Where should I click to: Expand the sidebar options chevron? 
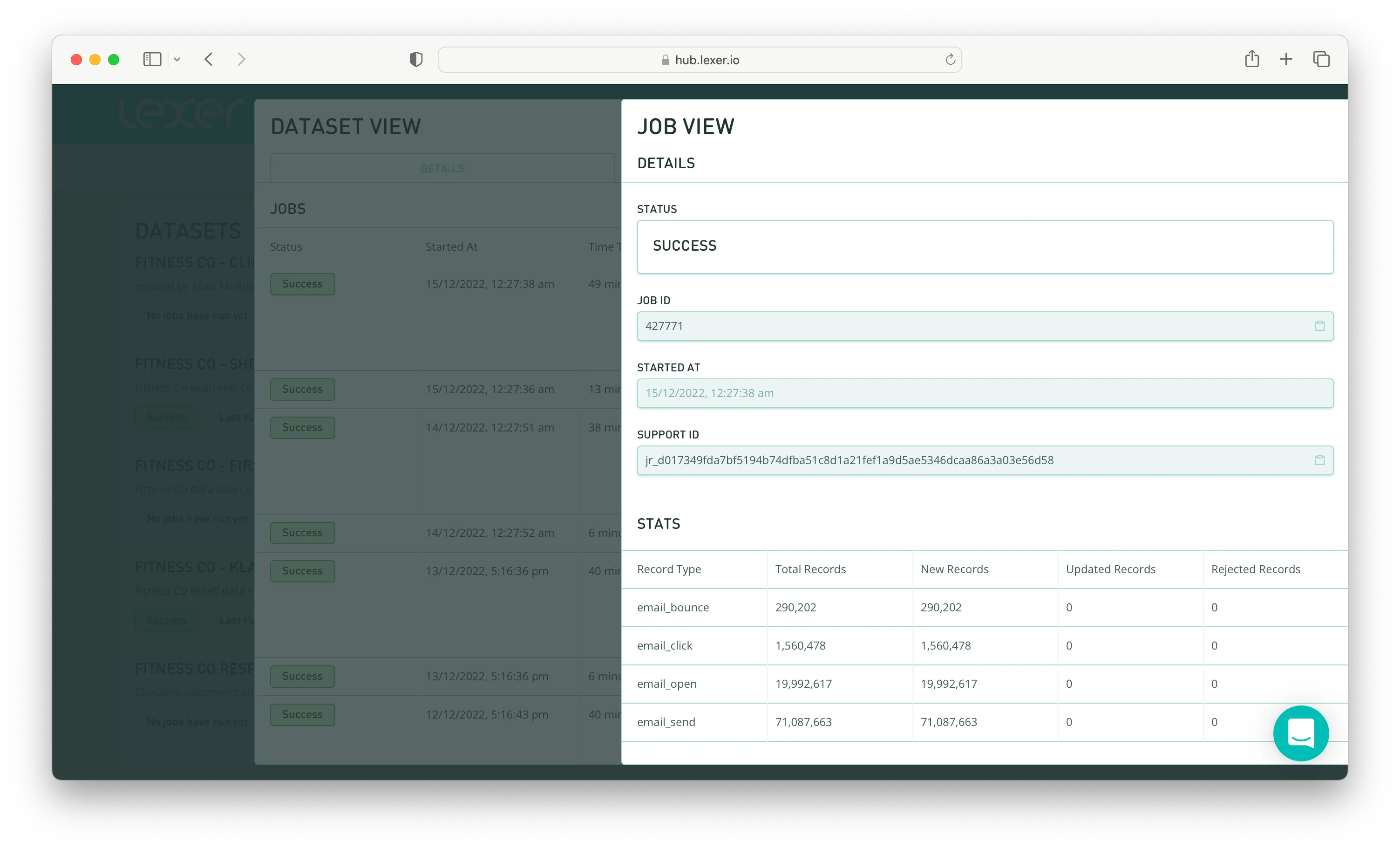(177, 59)
